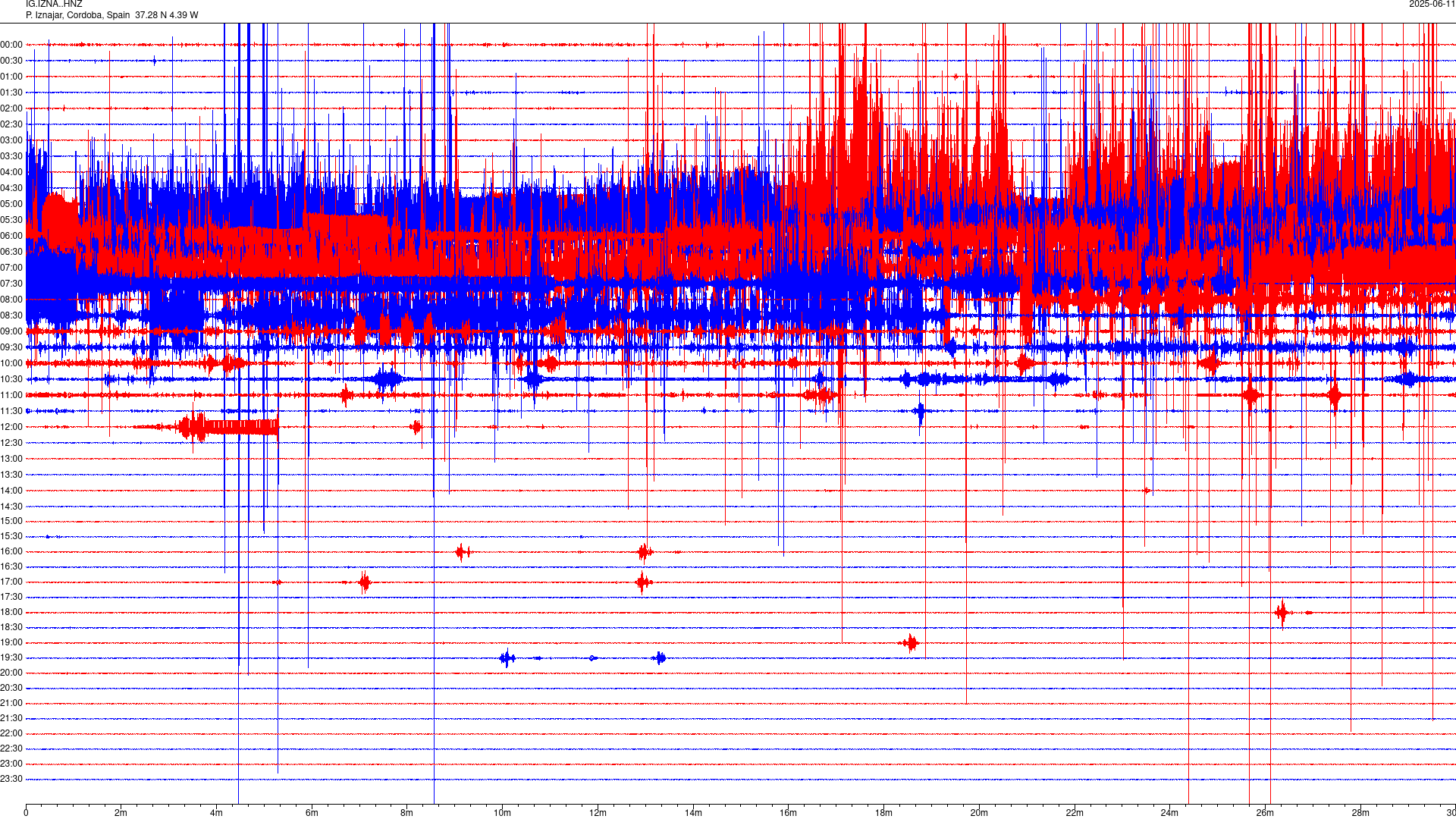The image size is (1456, 819).
Task: Click the 2m tick on minute axis
Action: 121,813
